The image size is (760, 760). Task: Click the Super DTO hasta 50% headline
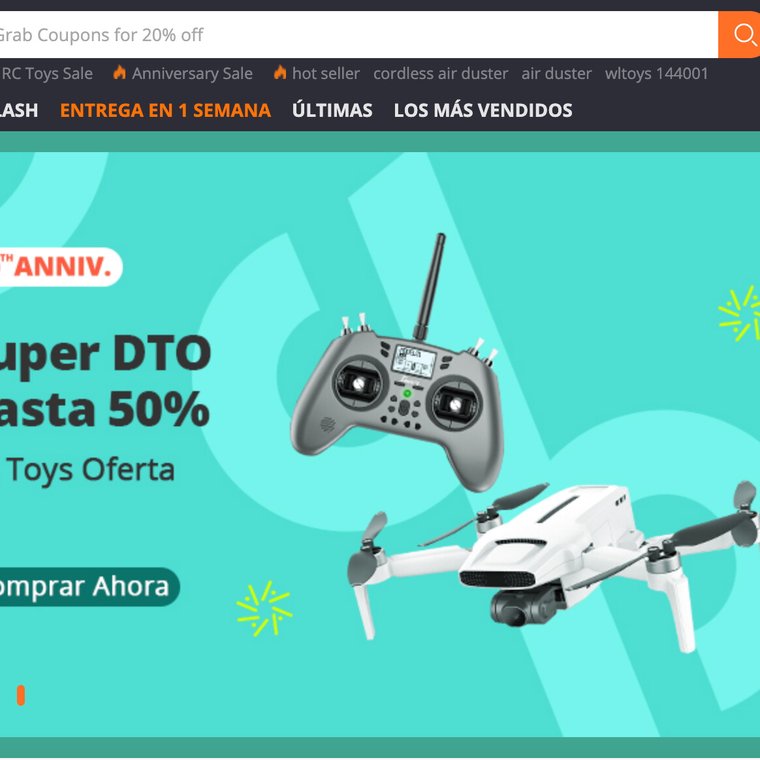click(105, 381)
